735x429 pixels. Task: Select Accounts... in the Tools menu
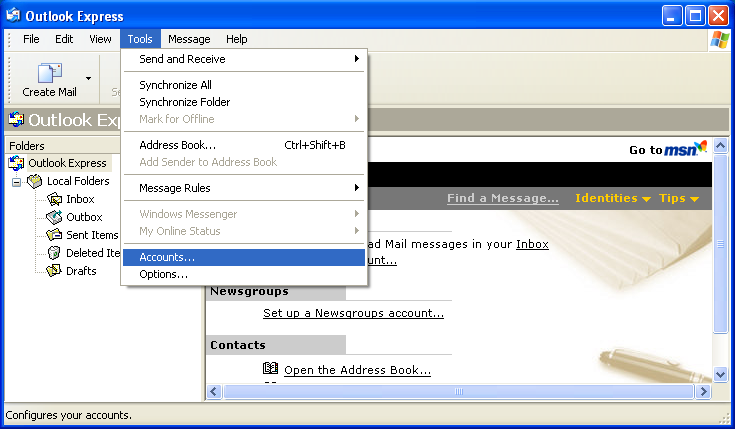(x=244, y=257)
